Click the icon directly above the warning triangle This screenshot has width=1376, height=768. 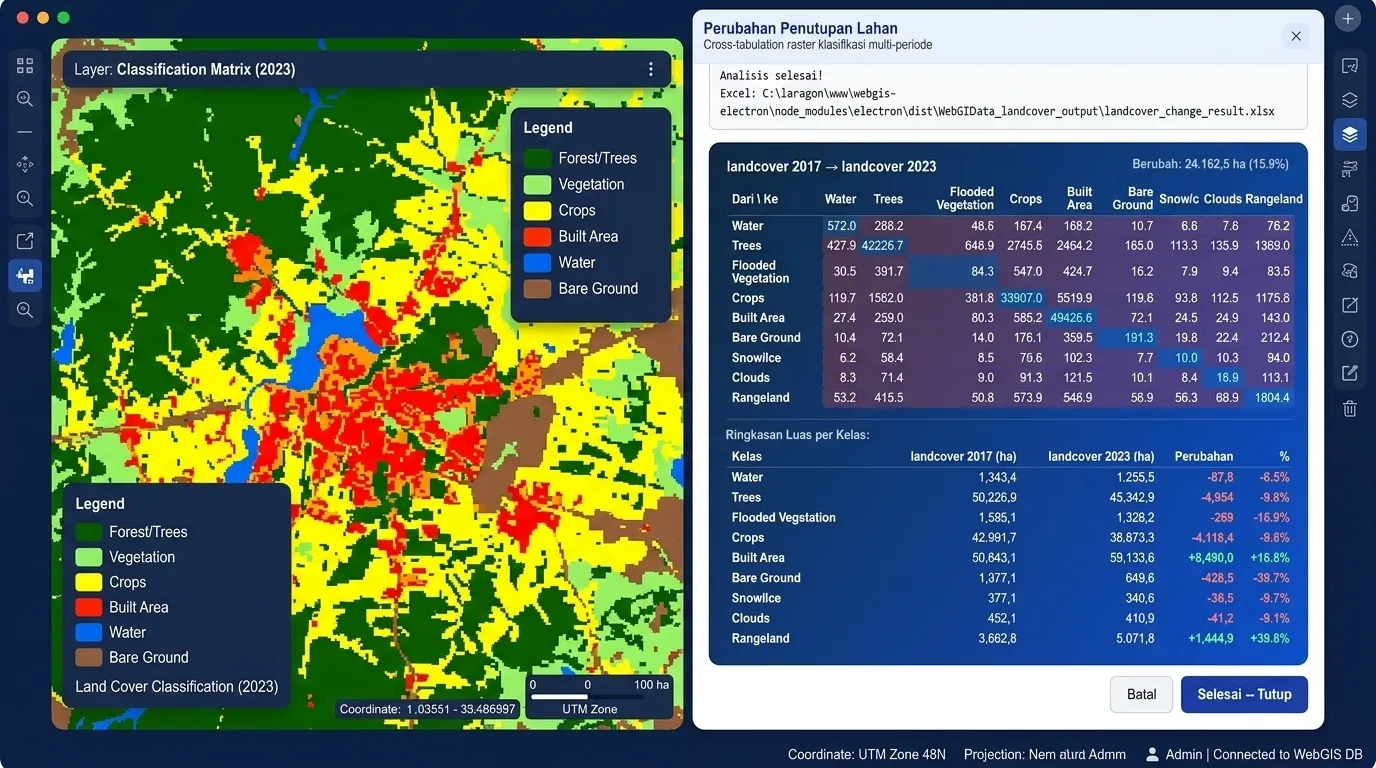point(1350,204)
